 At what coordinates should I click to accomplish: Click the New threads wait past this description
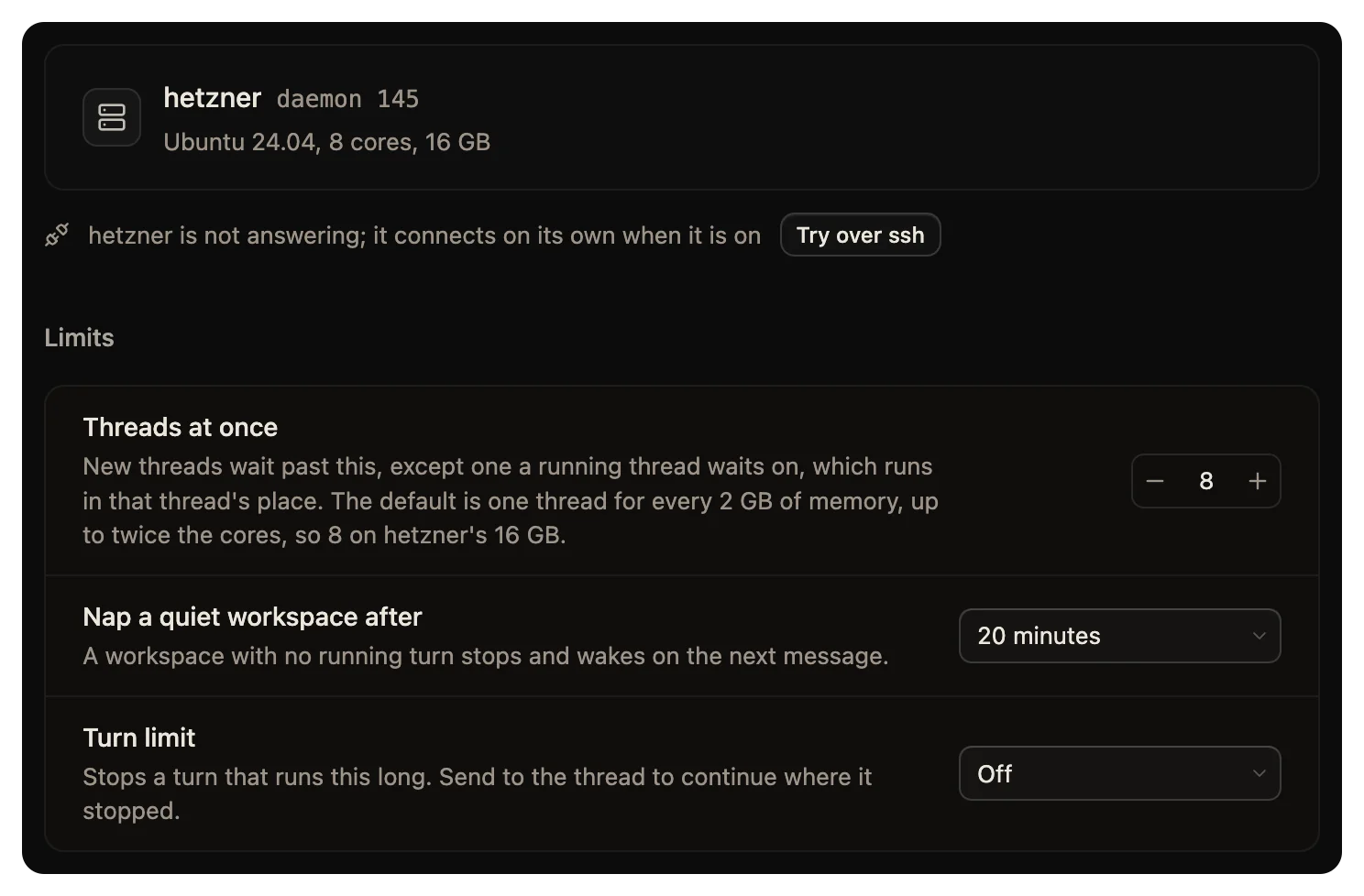511,501
